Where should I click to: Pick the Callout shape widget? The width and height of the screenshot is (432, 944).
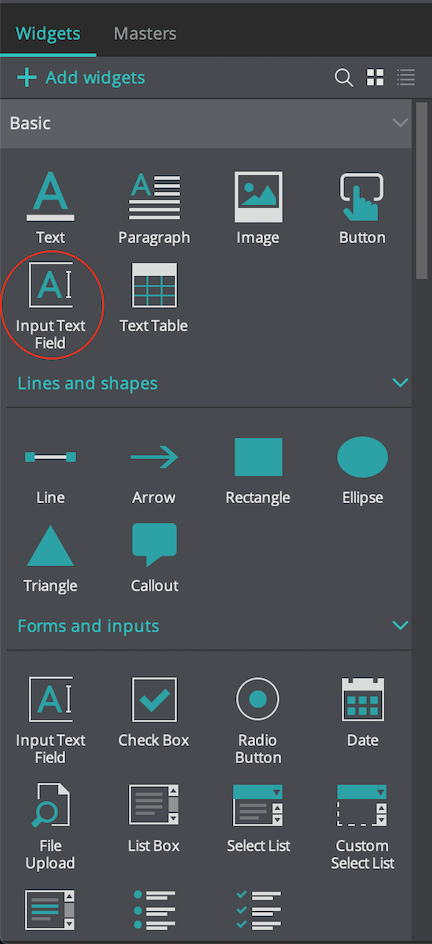click(x=155, y=544)
